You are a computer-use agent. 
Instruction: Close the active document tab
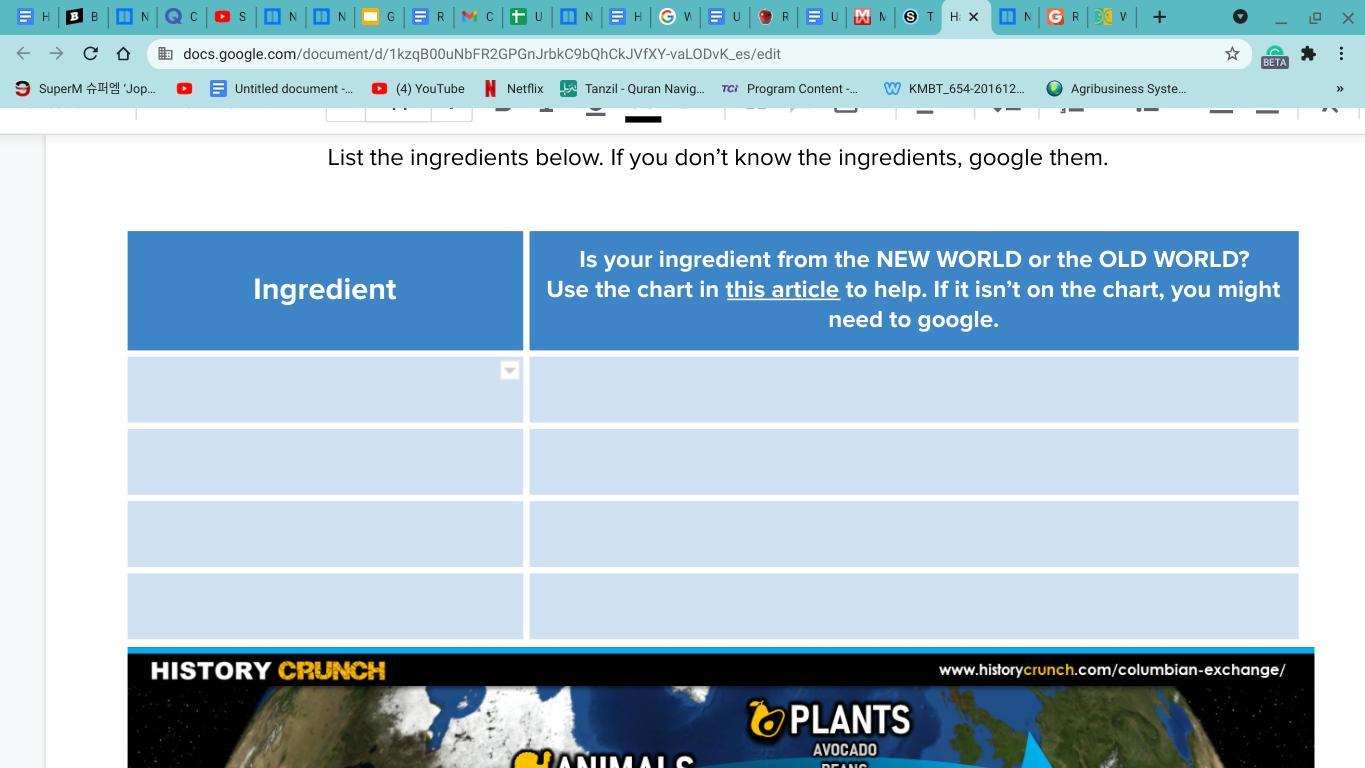click(x=973, y=17)
